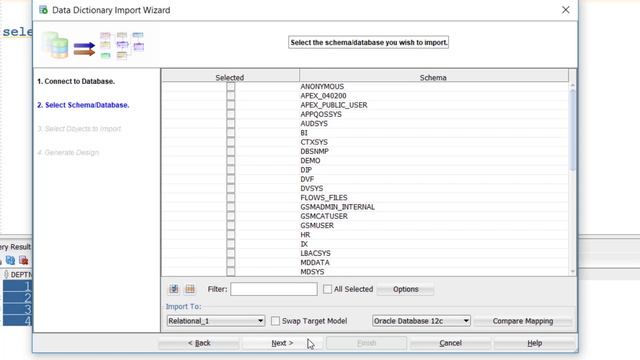The height and width of the screenshot is (360, 640).
Task: Select row 1 in background Query Result grid
Action: coord(18,286)
